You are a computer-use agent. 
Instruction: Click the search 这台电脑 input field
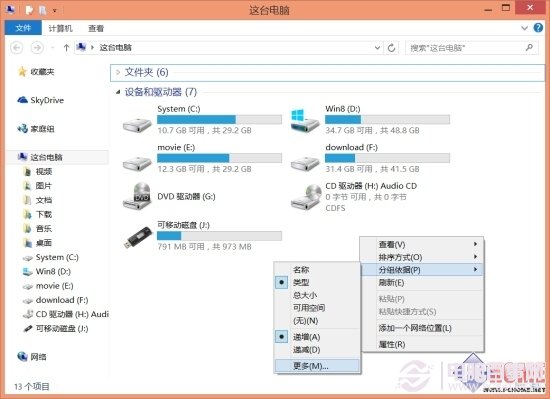coord(472,47)
